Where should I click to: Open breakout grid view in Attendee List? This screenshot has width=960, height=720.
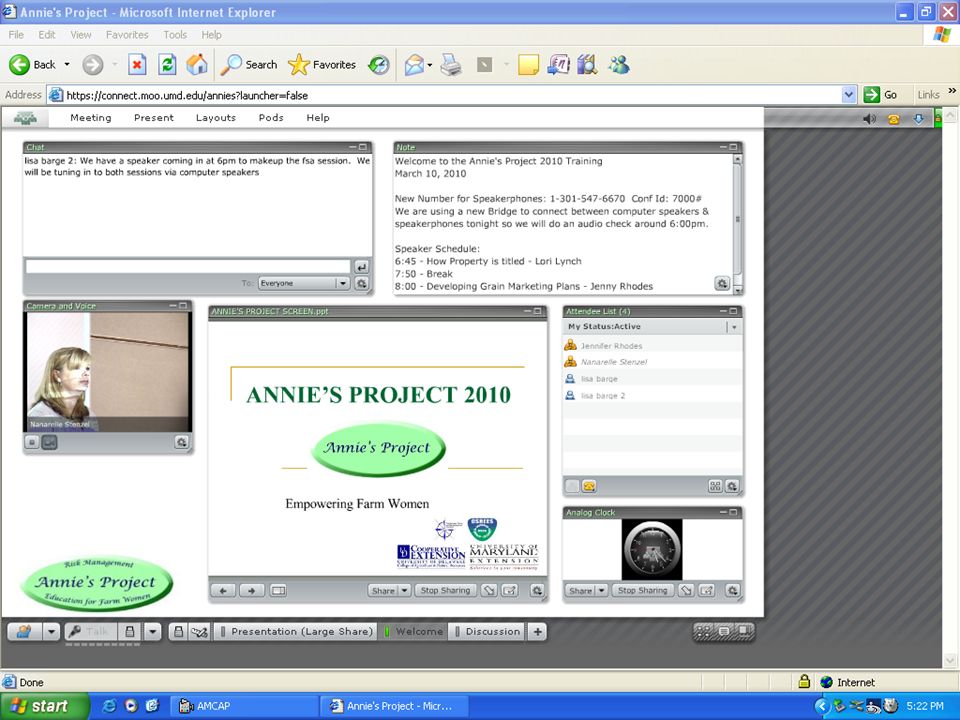pos(714,486)
